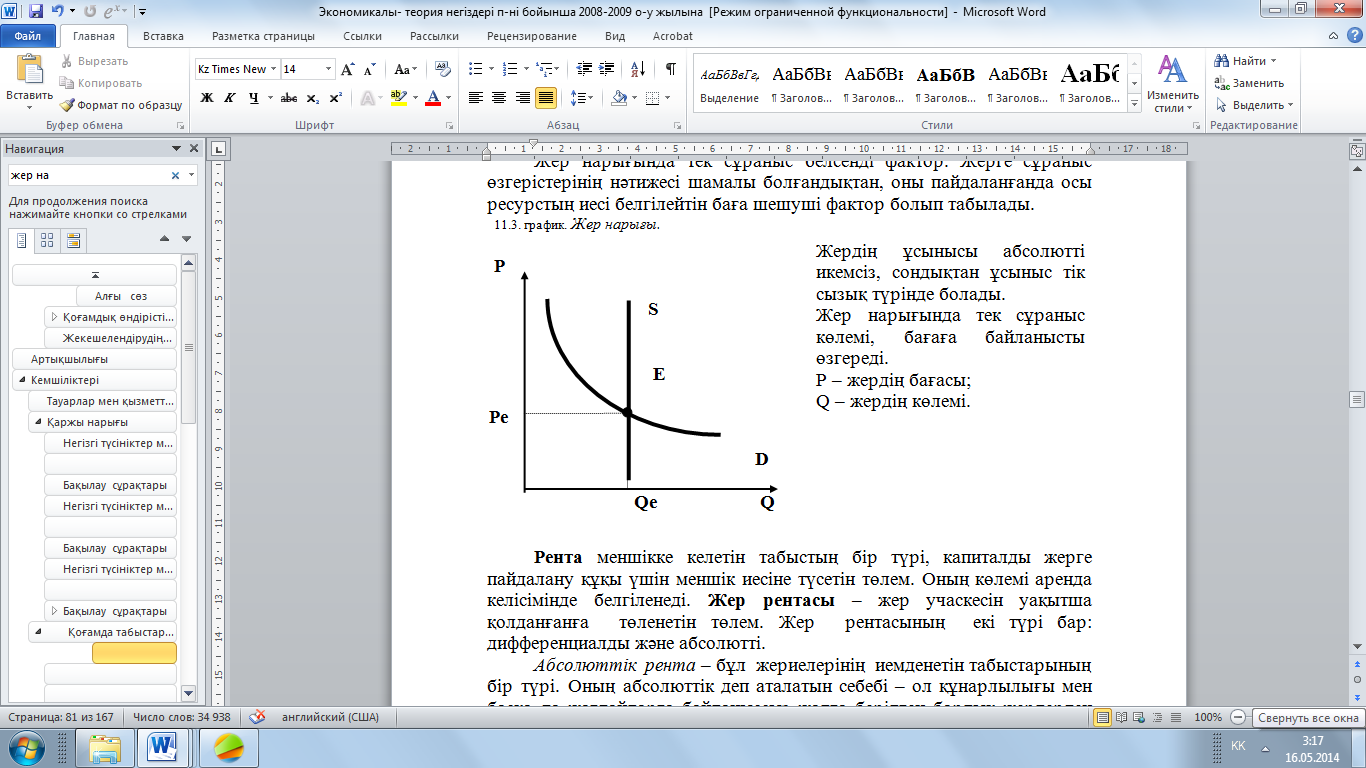Go to previous search result arrow

tap(165, 239)
